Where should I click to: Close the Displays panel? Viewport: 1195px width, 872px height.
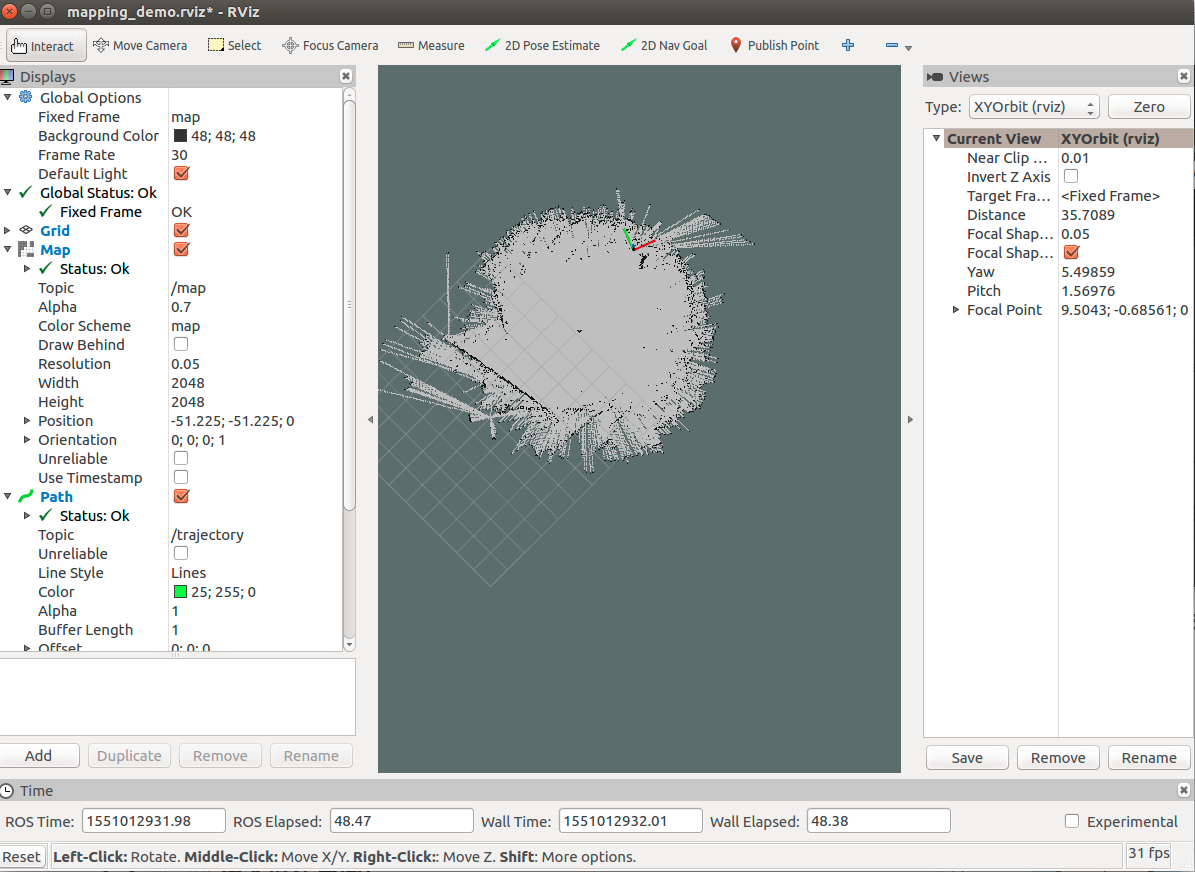point(346,76)
